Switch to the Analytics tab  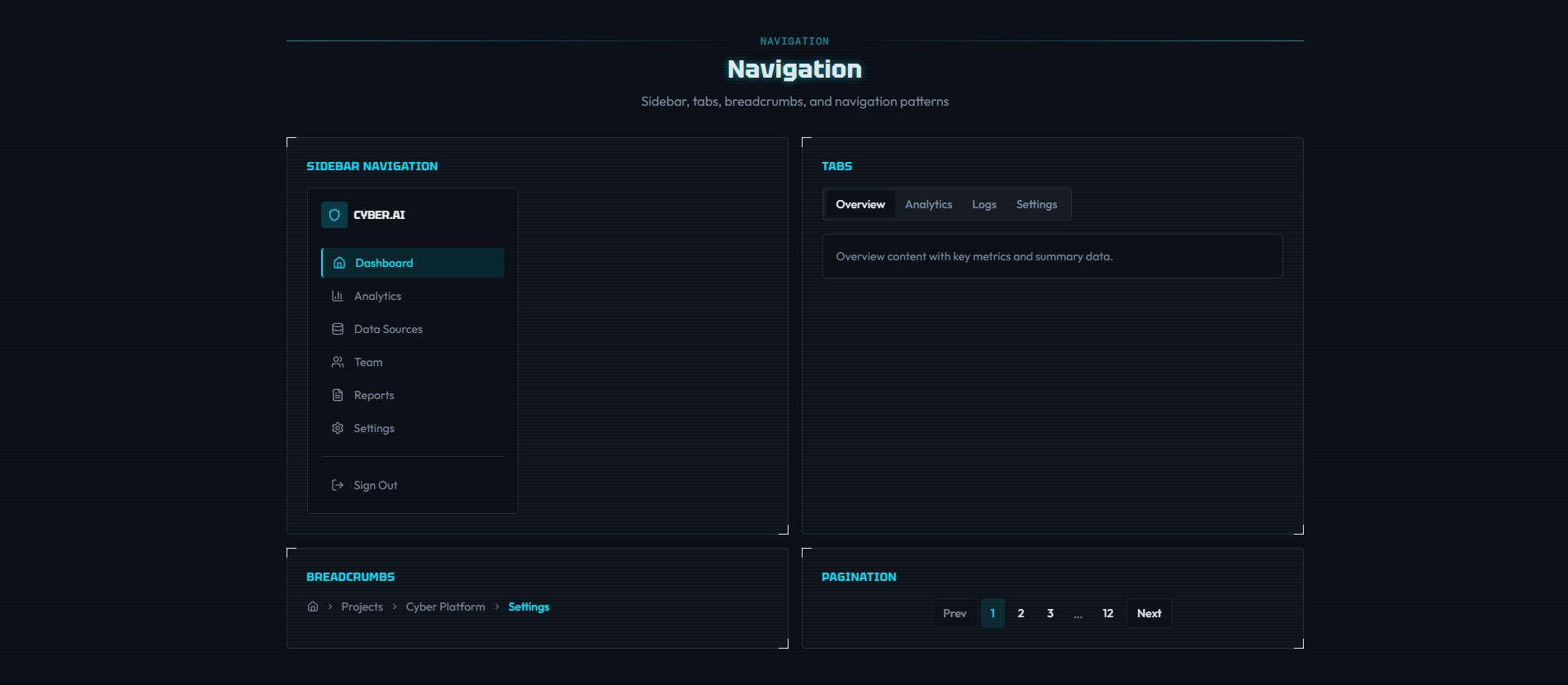[x=928, y=204]
